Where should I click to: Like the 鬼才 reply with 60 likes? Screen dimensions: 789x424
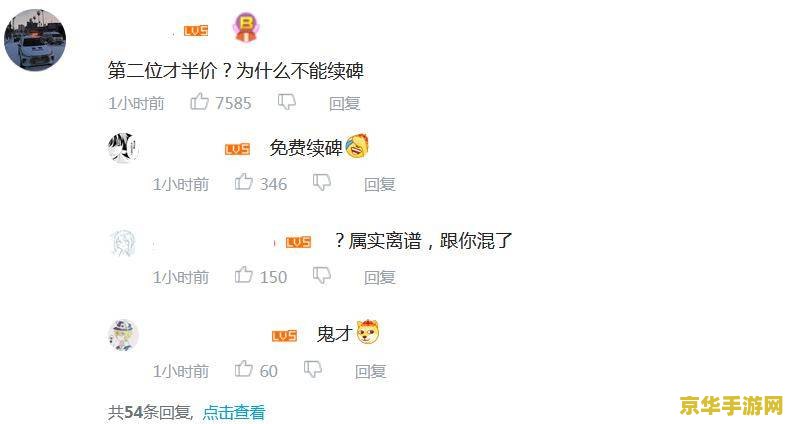click(244, 369)
